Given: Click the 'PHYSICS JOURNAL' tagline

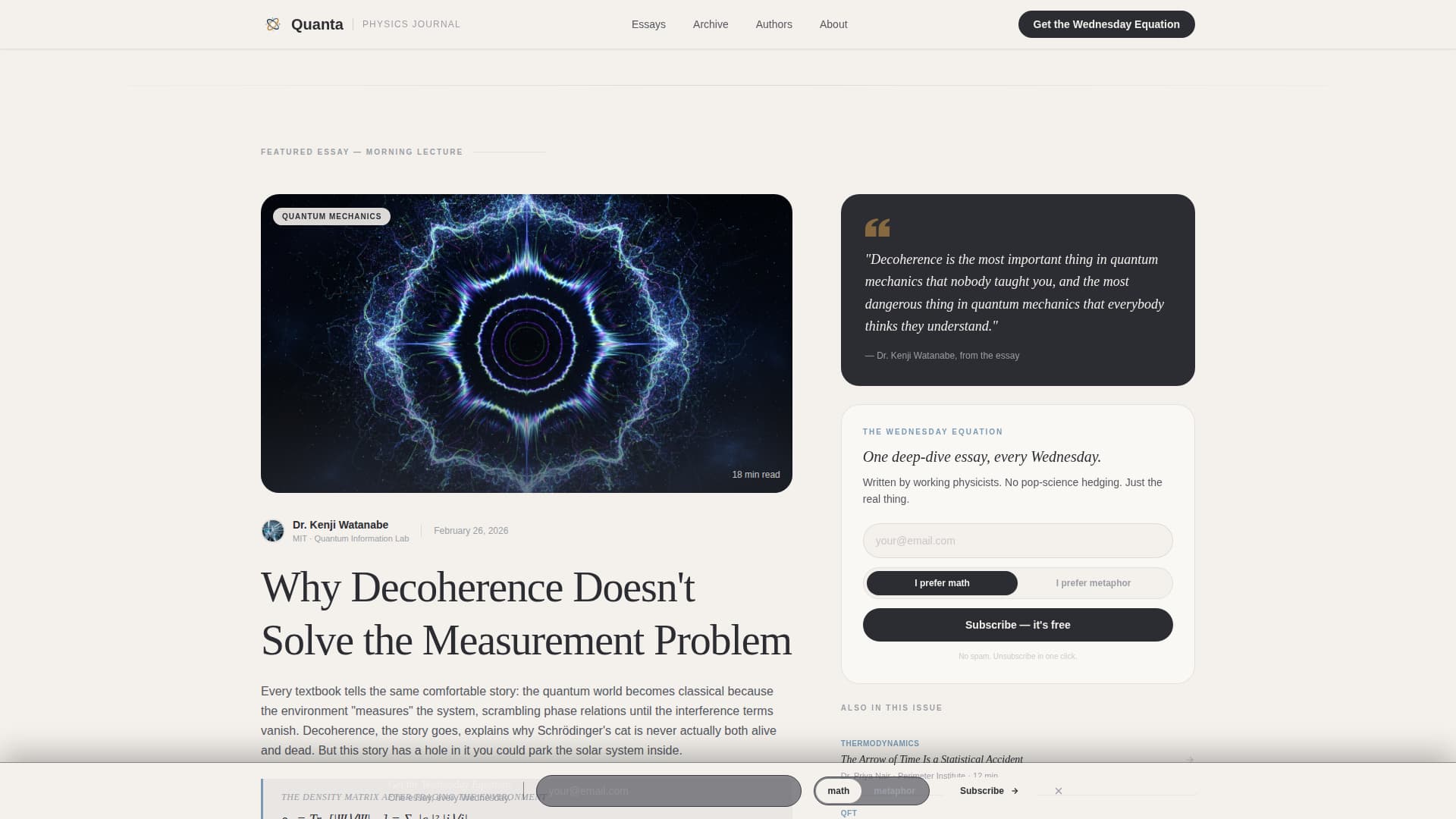Looking at the screenshot, I should (x=411, y=24).
